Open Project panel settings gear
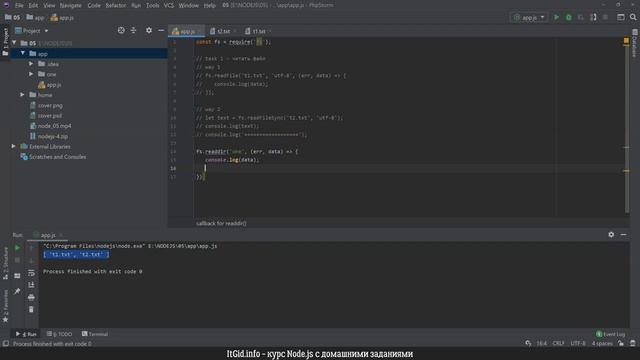 pyautogui.click(x=149, y=31)
